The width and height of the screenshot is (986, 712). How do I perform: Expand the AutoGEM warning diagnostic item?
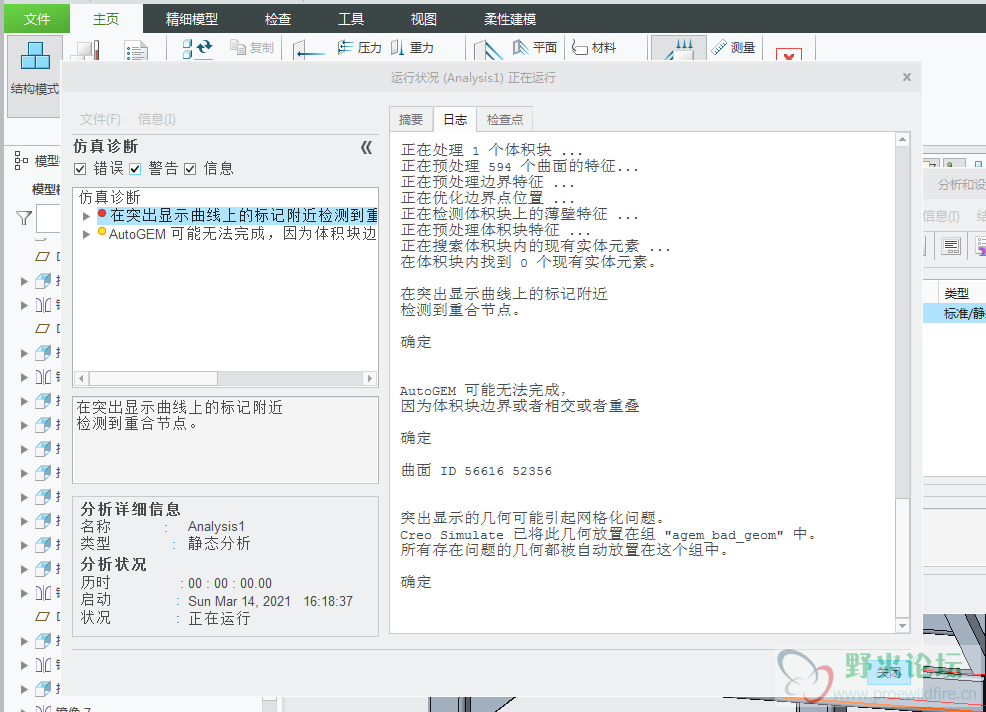coord(87,234)
